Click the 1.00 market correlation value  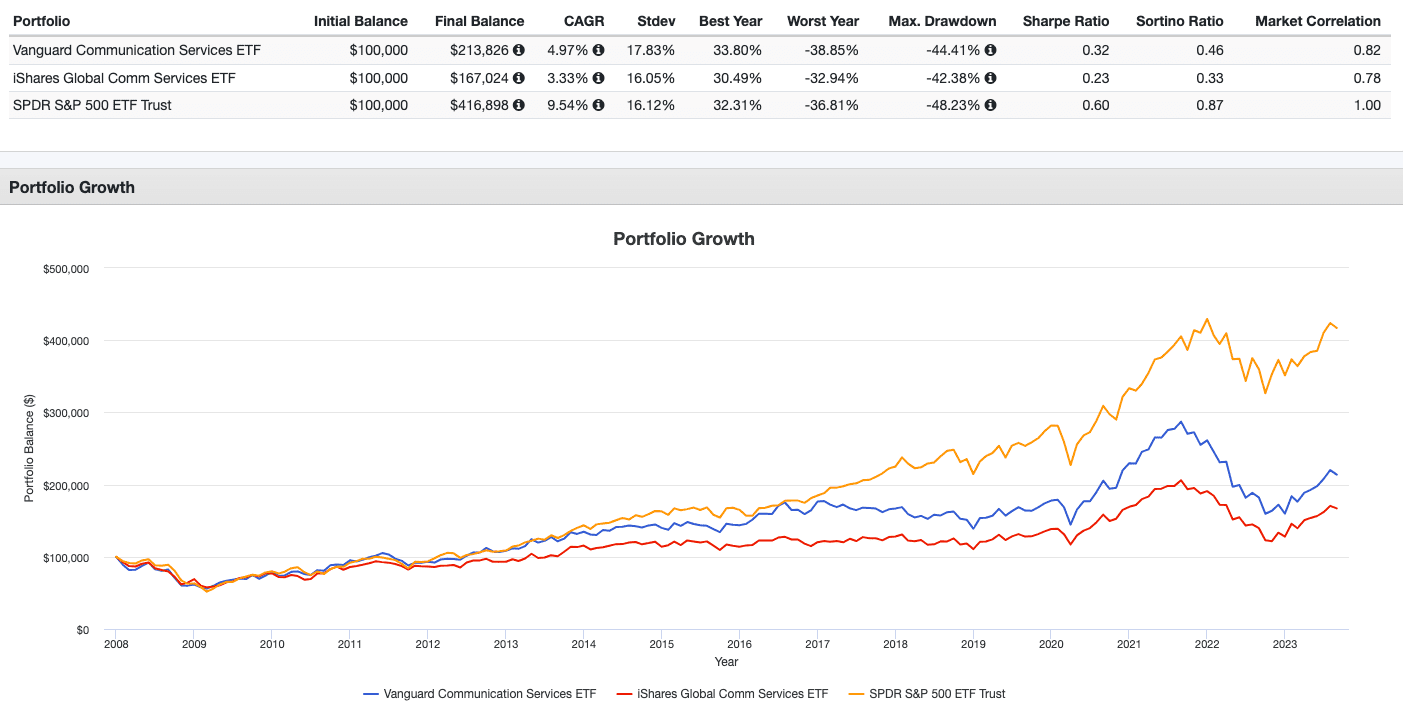click(x=1367, y=105)
